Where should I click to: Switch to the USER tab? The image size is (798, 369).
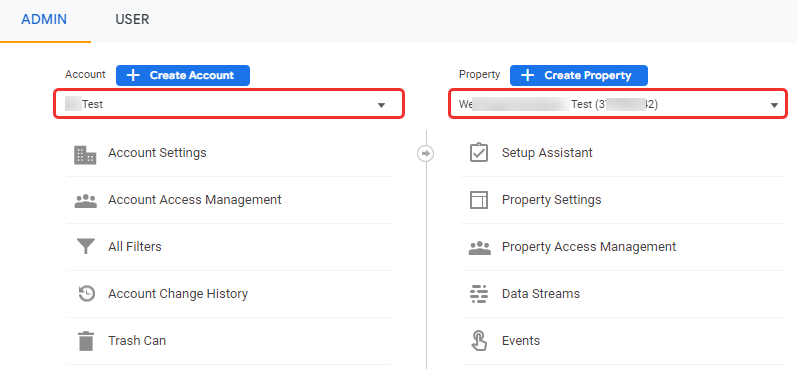coord(132,20)
